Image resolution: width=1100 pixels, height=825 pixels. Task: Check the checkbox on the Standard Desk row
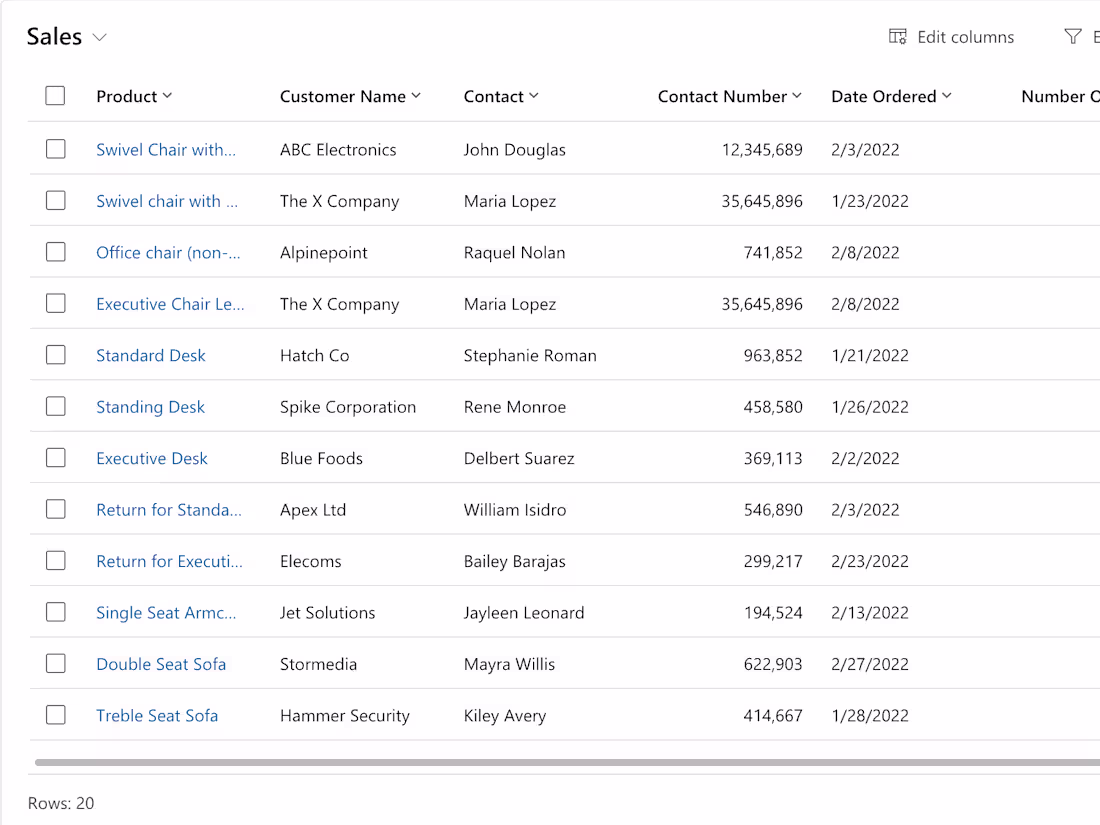pyautogui.click(x=56, y=354)
